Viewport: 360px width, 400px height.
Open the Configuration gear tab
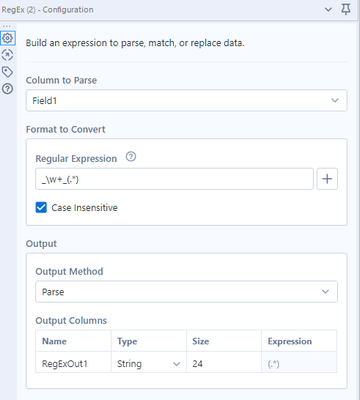[x=8, y=38]
